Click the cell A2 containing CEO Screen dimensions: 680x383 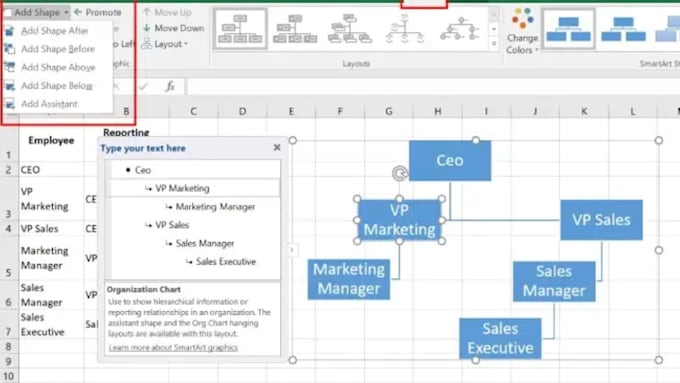(51, 170)
